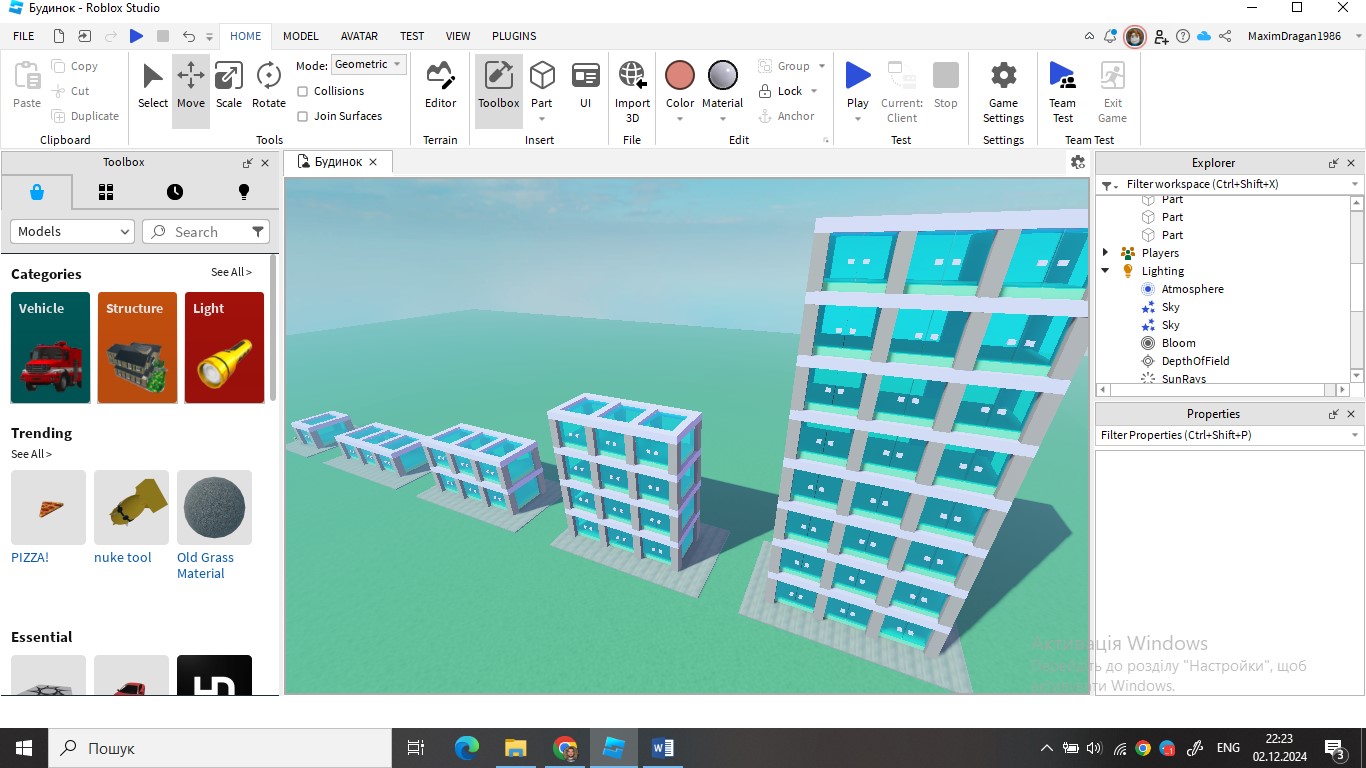The width and height of the screenshot is (1366, 768).
Task: Open the Light category card
Action: 224,347
